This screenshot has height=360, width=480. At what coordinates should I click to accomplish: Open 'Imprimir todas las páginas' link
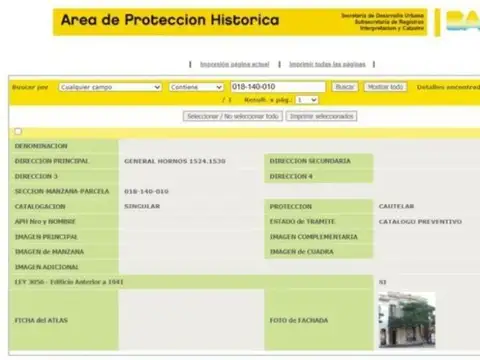(327, 64)
